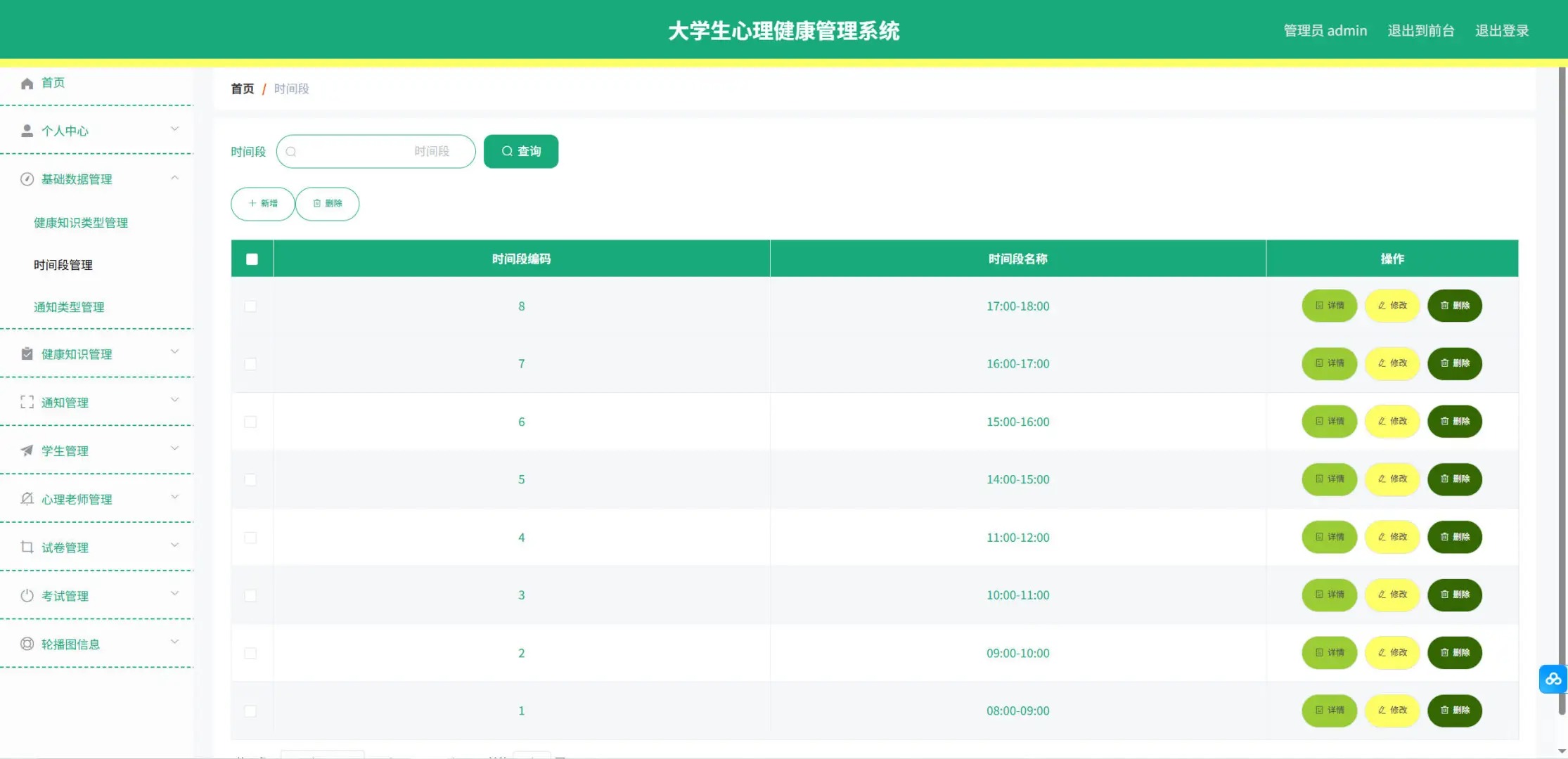Screen dimensions: 1568x759
Task: Tick the checkbox for row 14:00-15:00
Action: [250, 479]
